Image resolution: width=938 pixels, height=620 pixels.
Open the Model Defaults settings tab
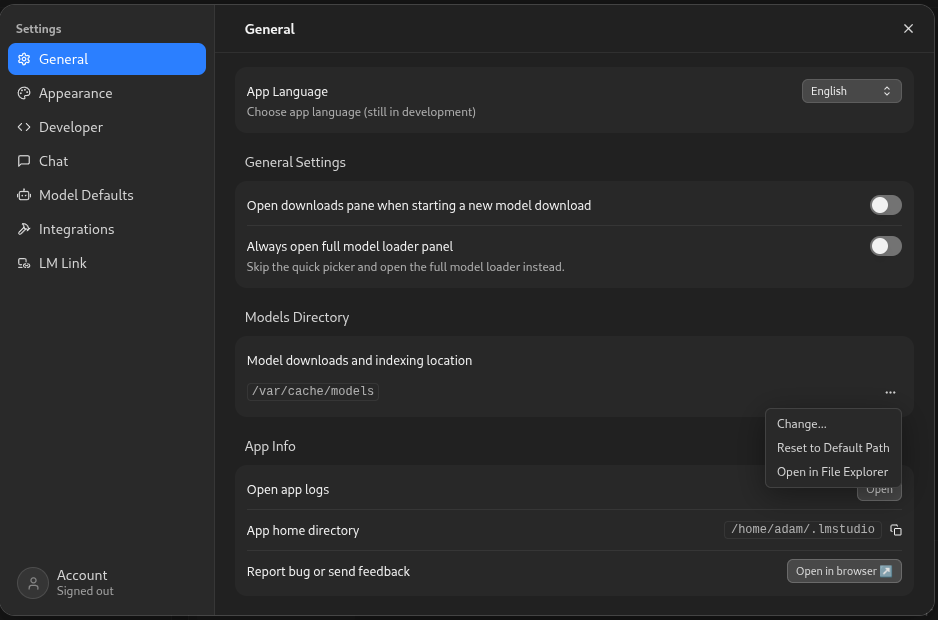click(x=106, y=195)
